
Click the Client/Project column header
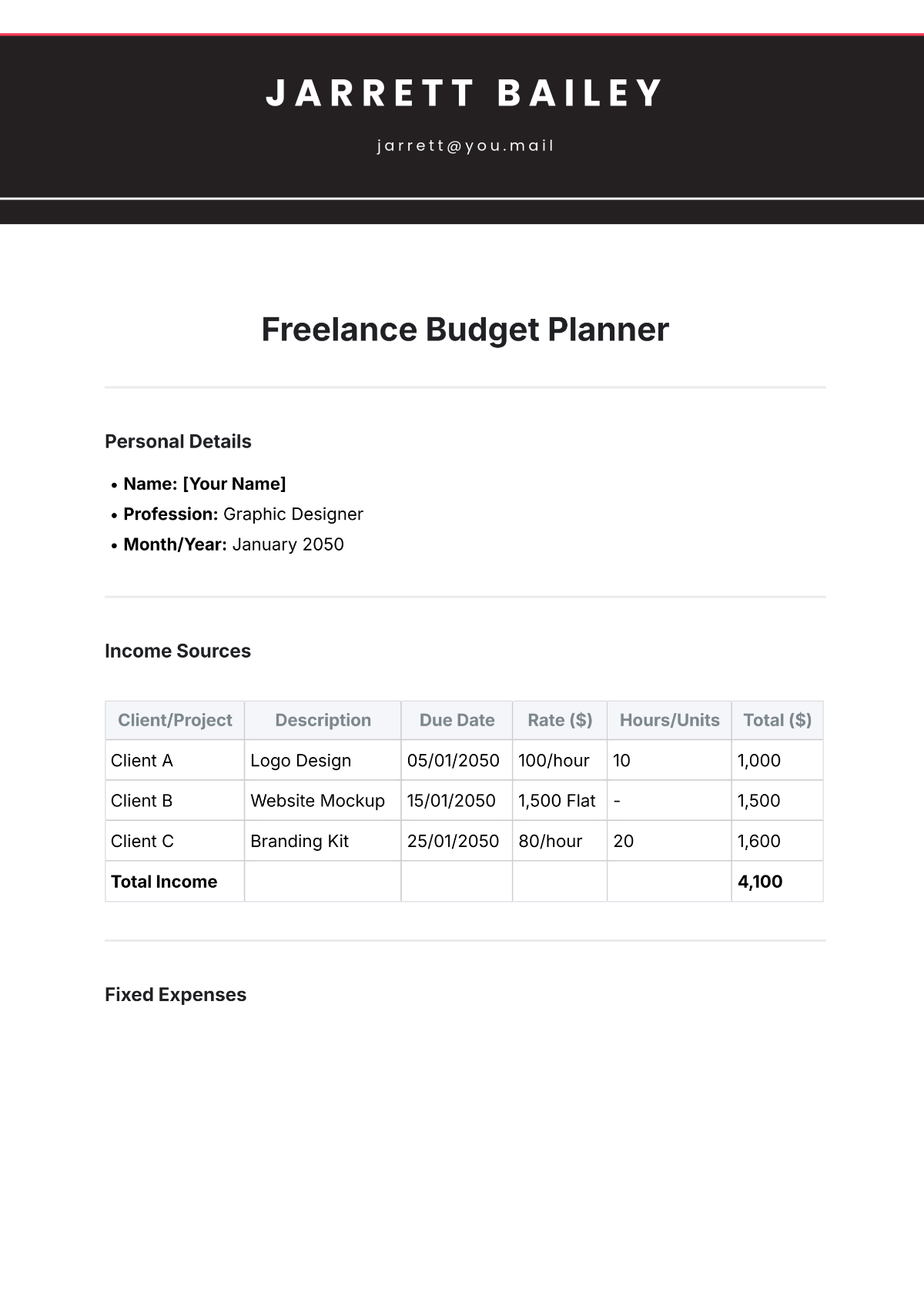[x=175, y=720]
